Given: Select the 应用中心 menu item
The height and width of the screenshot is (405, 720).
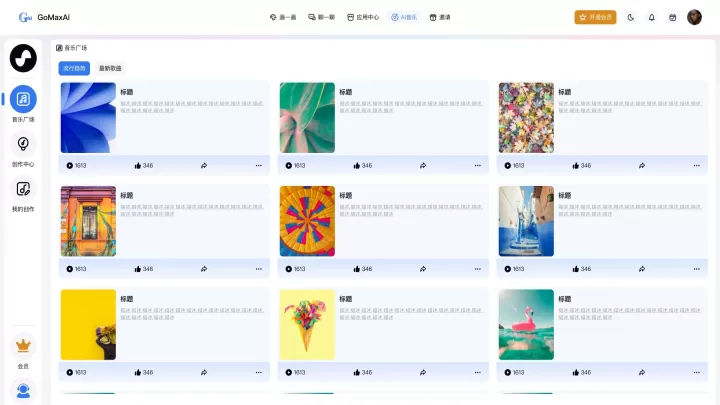Looking at the screenshot, I should click(362, 17).
